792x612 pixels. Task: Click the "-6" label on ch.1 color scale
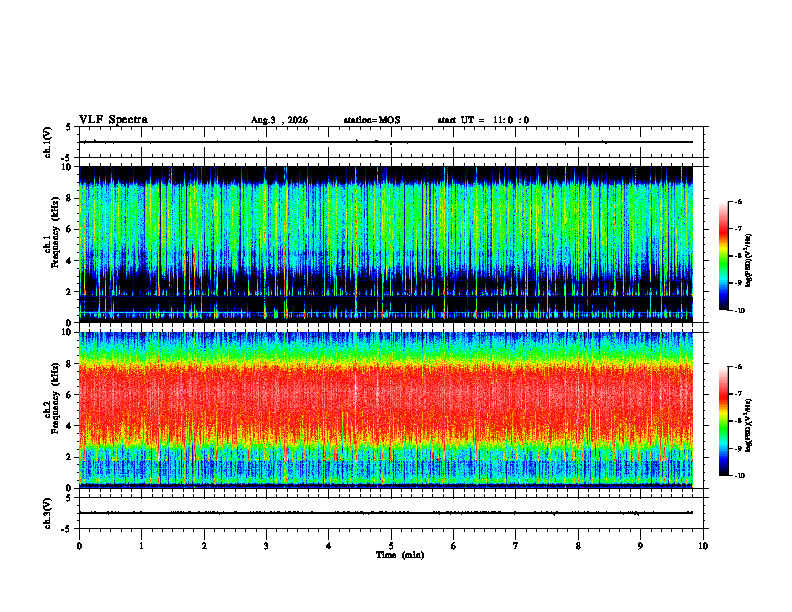738,201
